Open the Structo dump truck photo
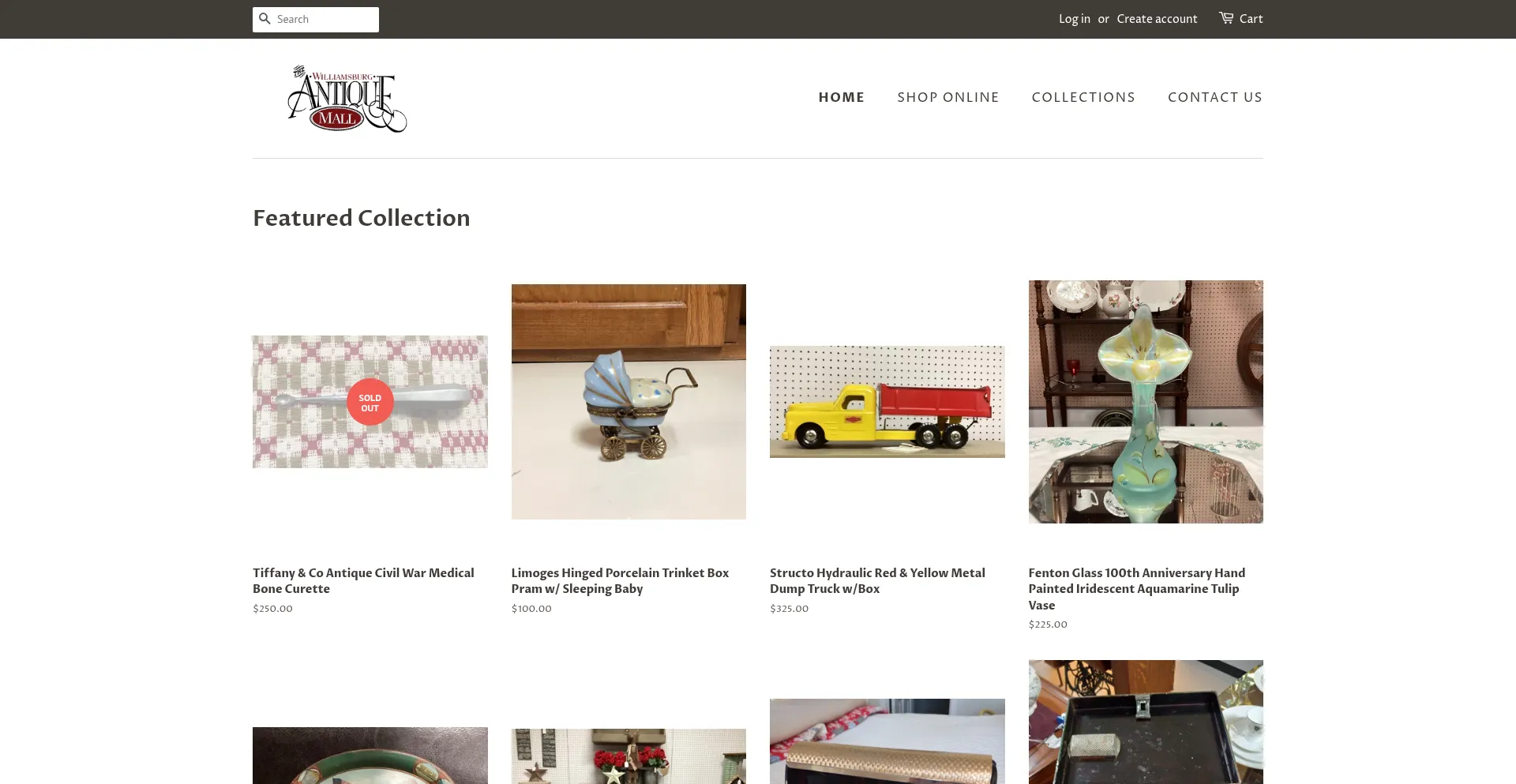1516x784 pixels. [887, 402]
